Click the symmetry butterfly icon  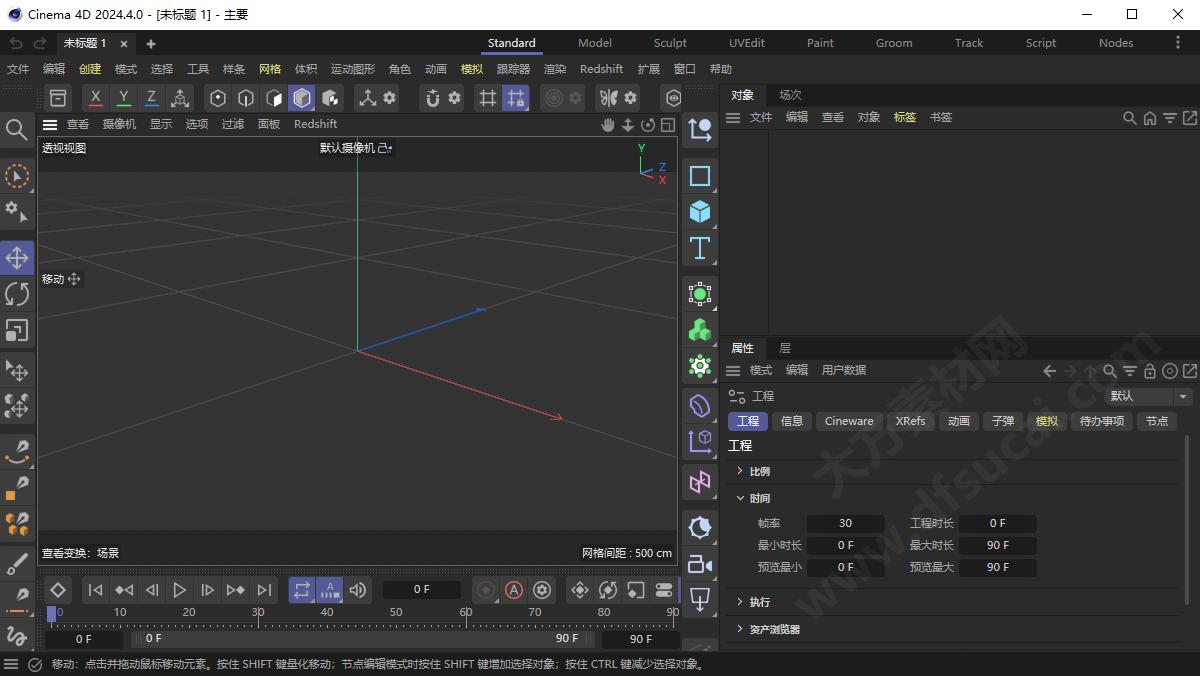point(608,98)
